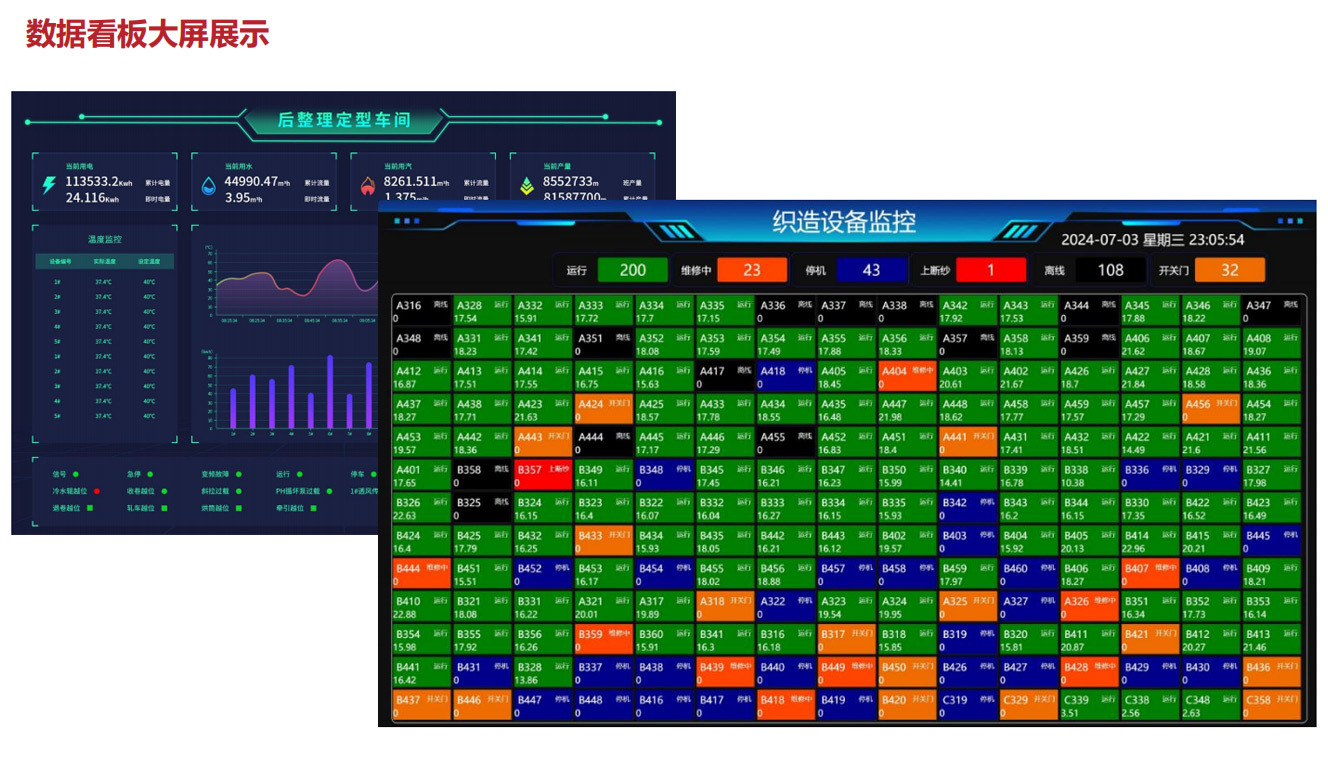1328x779 pixels.
Task: Select the offline A316 machine tile
Action: 422,311
